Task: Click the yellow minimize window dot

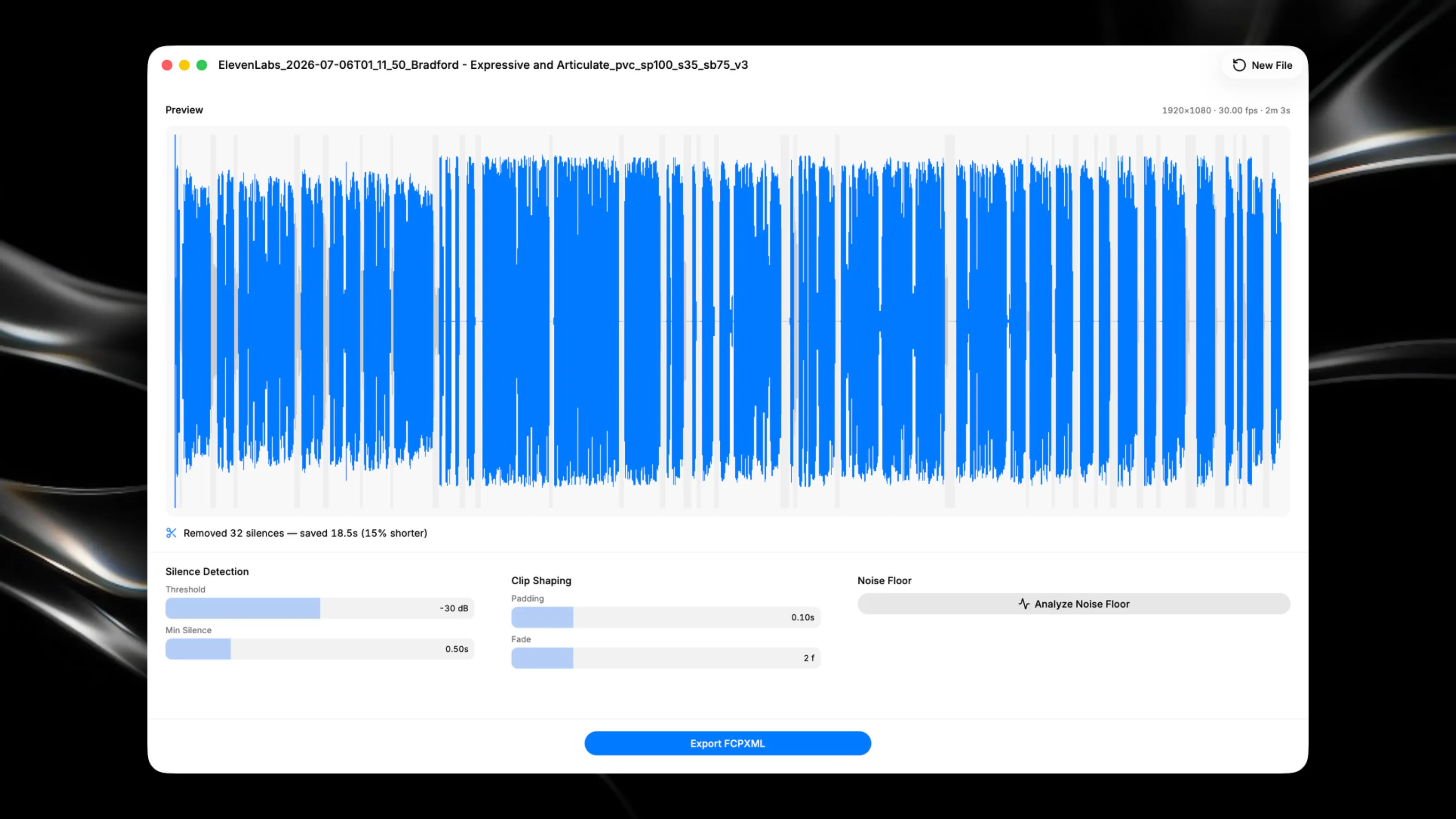Action: (184, 65)
